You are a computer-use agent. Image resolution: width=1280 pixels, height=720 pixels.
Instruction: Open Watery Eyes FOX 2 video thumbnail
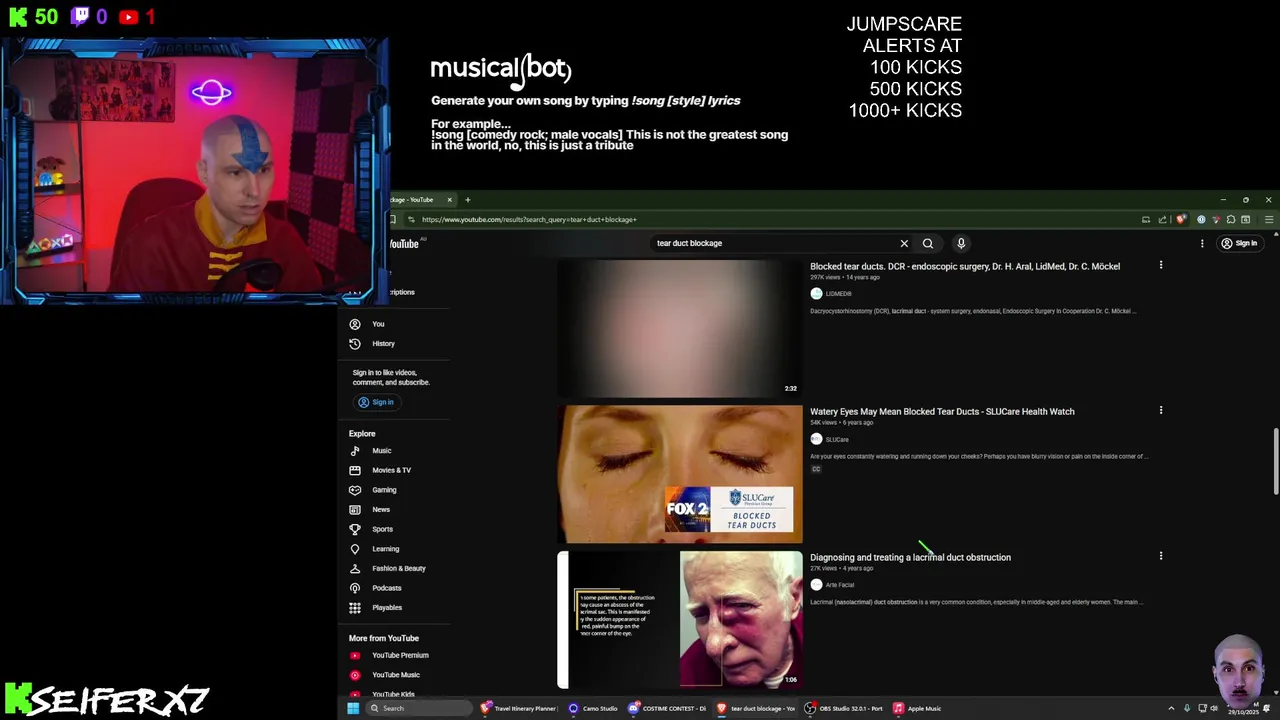pyautogui.click(x=680, y=474)
